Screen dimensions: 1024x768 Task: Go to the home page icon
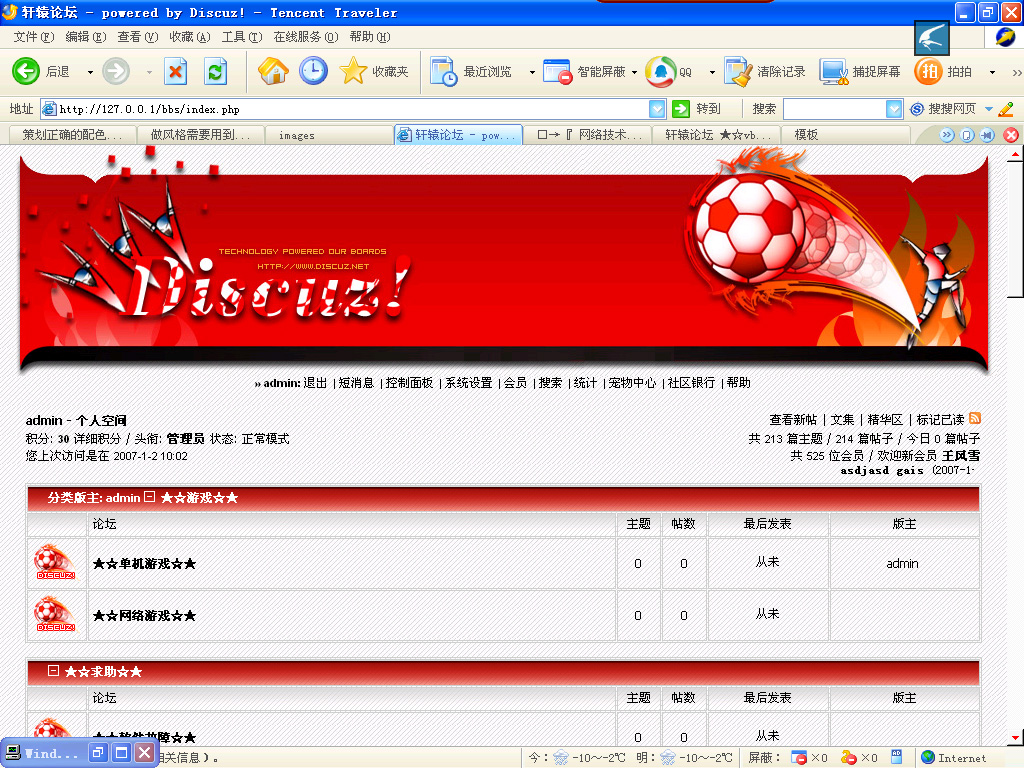273,71
